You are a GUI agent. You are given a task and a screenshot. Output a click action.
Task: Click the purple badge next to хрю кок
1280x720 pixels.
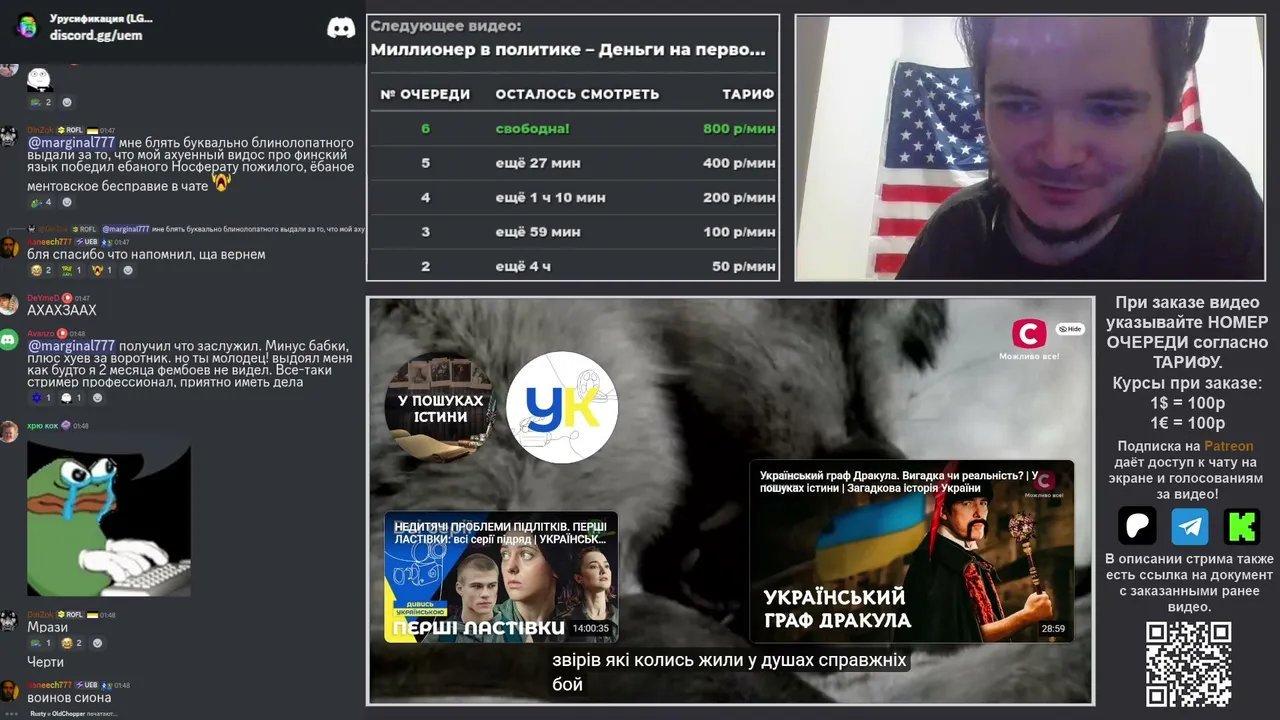click(x=65, y=426)
